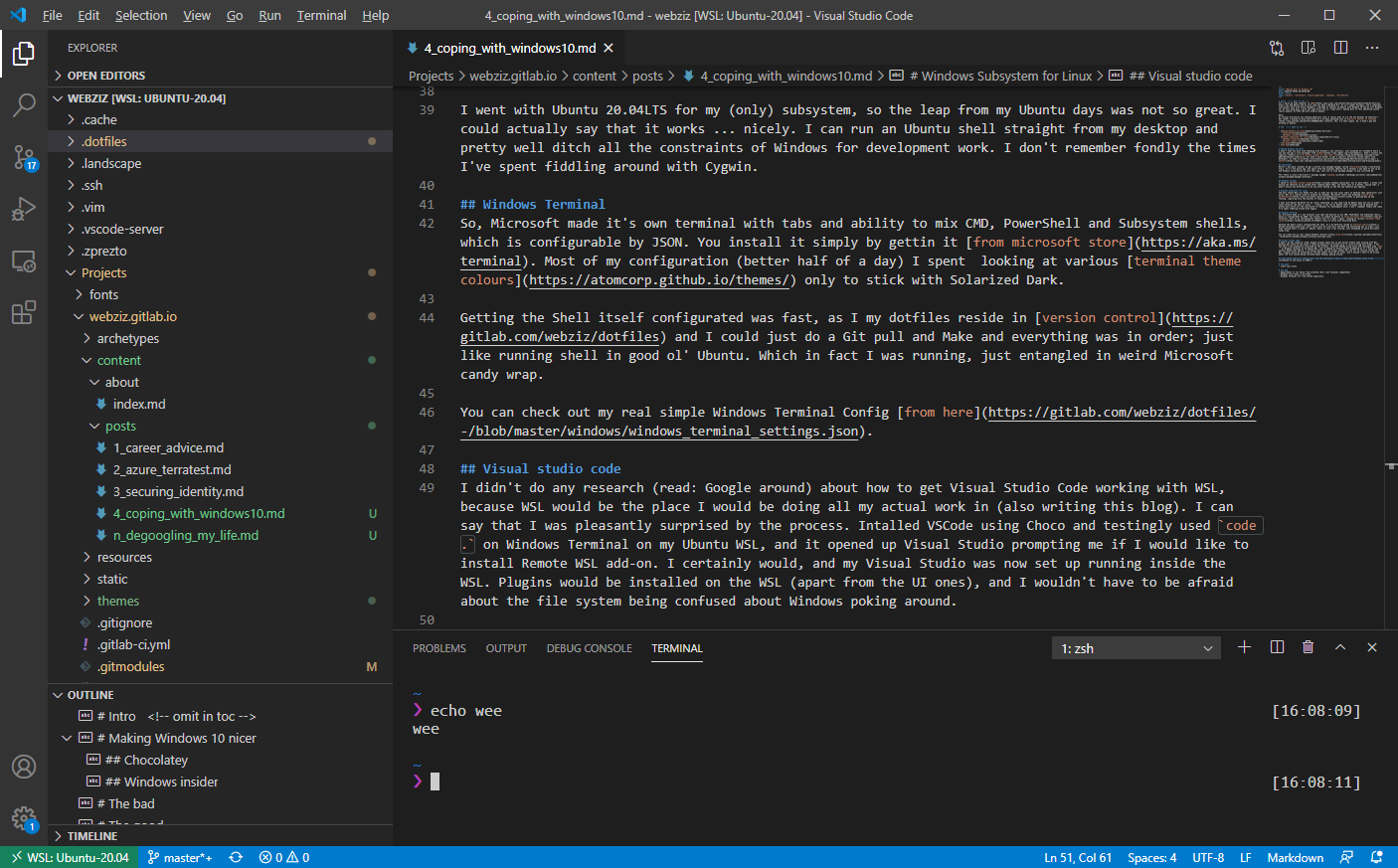Click the editor vertical scrollbar
The image size is (1398, 868).
[1391, 358]
